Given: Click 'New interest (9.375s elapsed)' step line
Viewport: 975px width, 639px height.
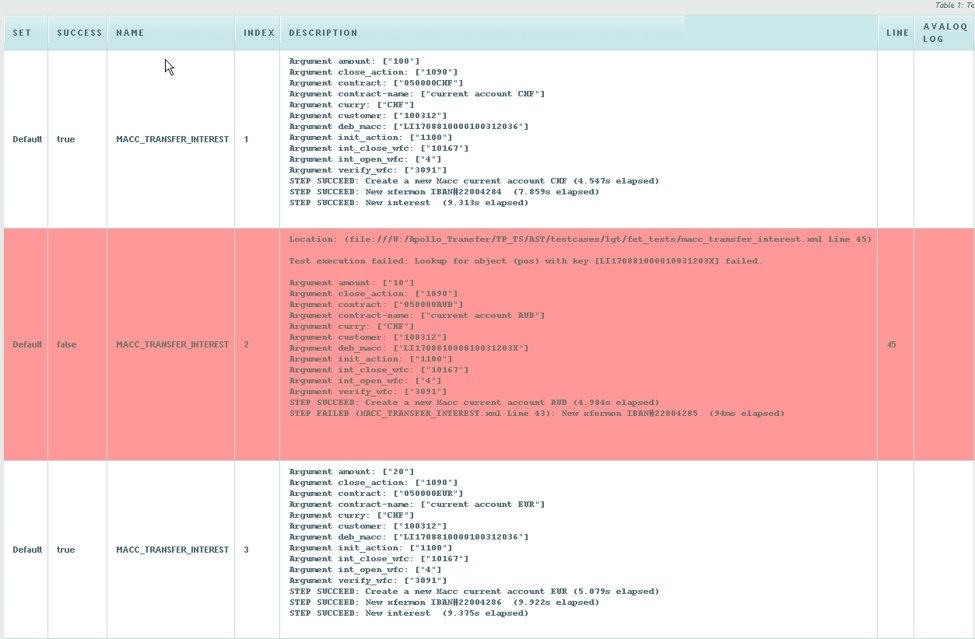Looking at the screenshot, I should (409, 614).
